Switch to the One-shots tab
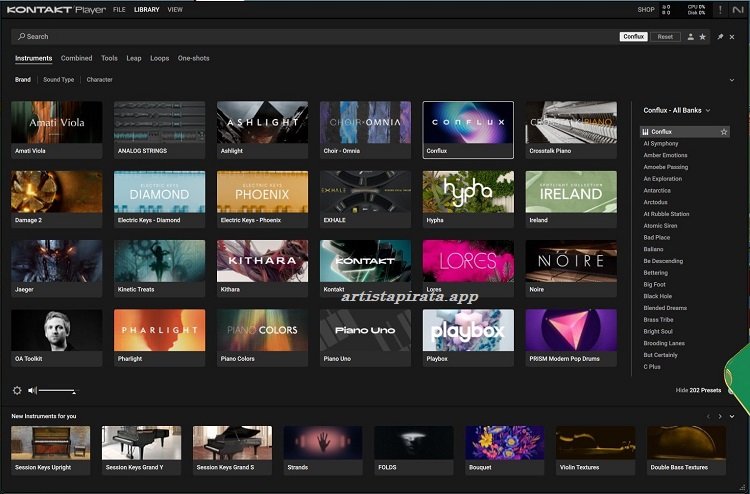Viewport: 750px width, 494px height. pyautogui.click(x=194, y=58)
